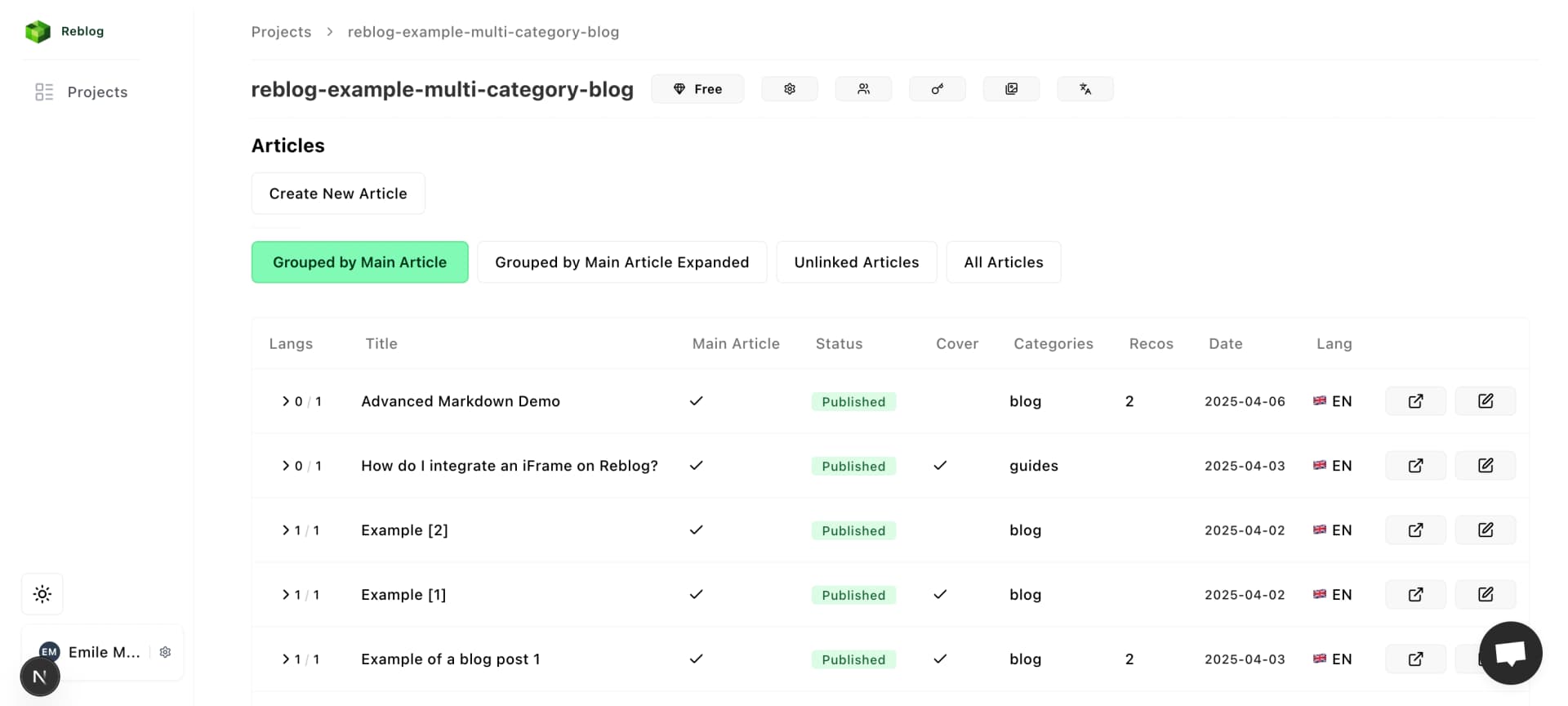Open the media library icon
Image resolution: width=1568 pixels, height=706 pixels.
pyautogui.click(x=1011, y=89)
